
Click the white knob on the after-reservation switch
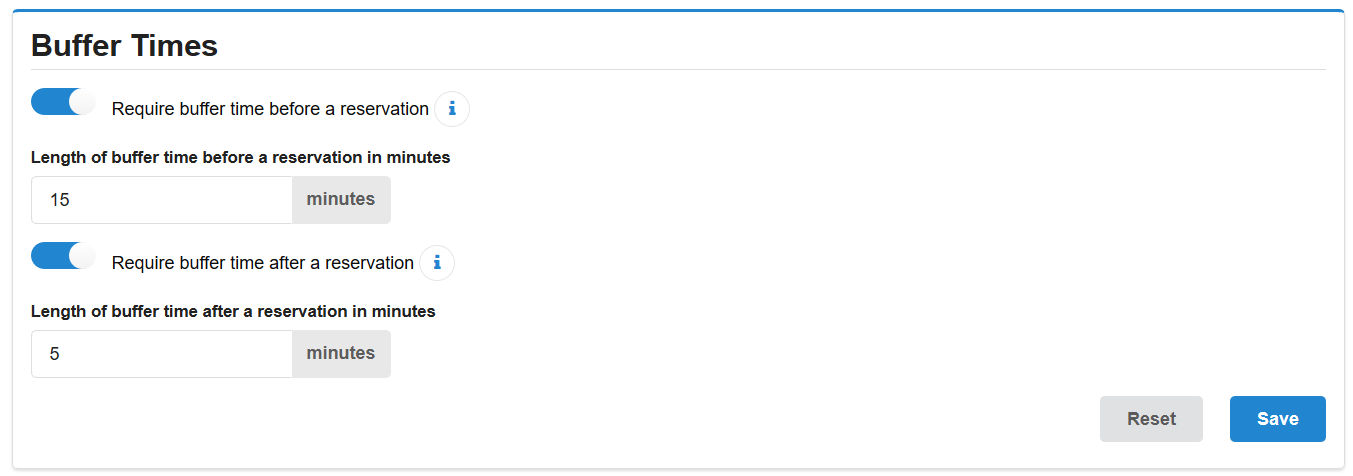tap(82, 256)
